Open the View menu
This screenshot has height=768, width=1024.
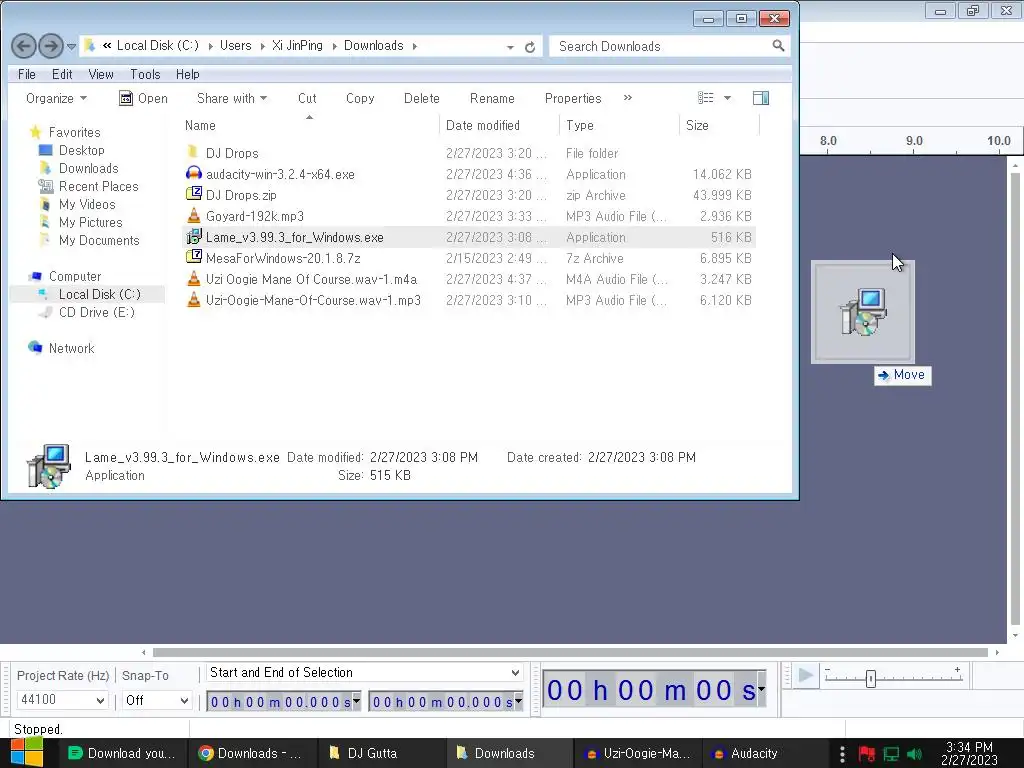click(x=101, y=74)
